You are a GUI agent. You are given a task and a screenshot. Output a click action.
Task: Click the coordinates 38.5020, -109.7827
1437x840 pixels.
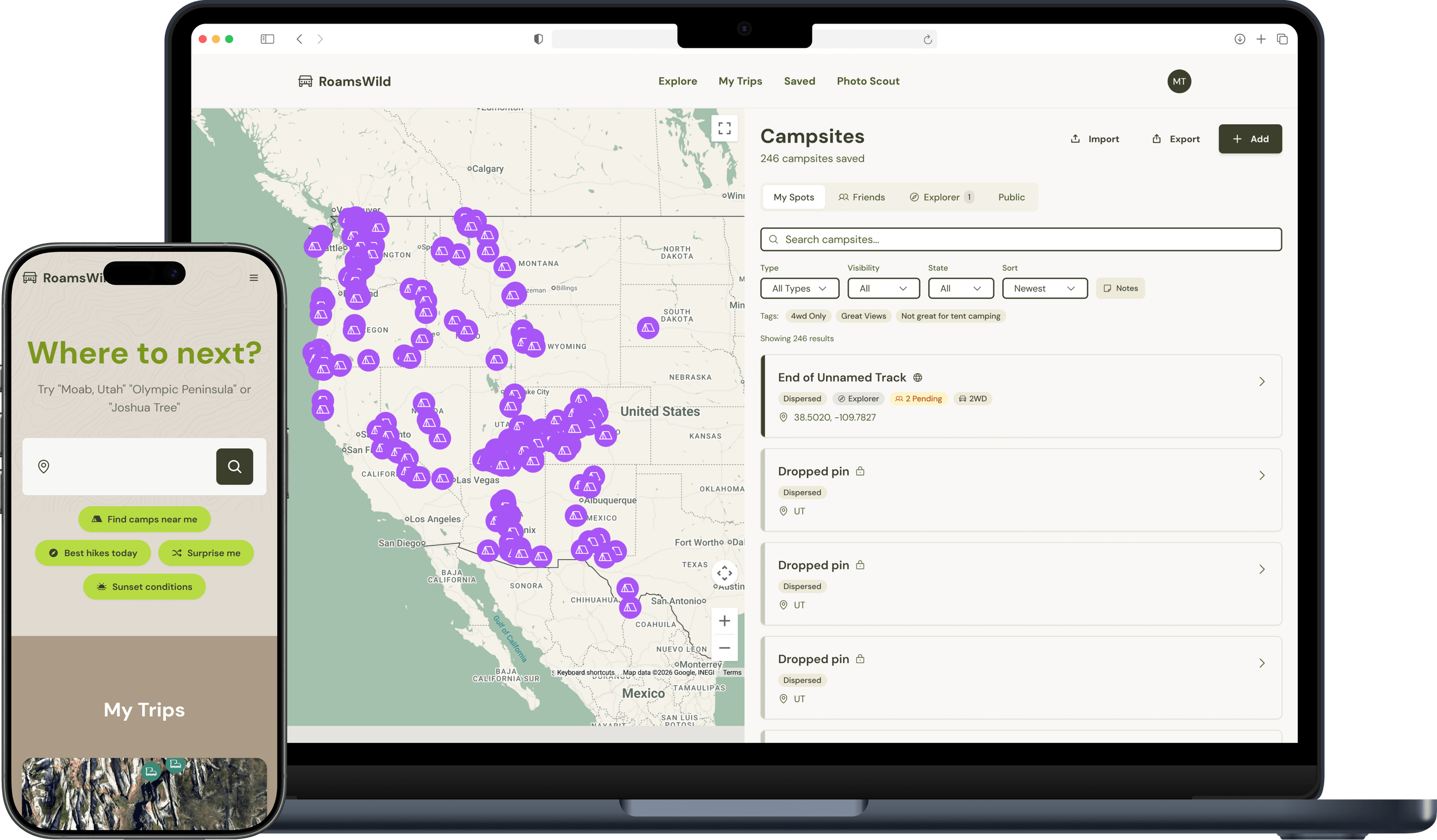[834, 417]
